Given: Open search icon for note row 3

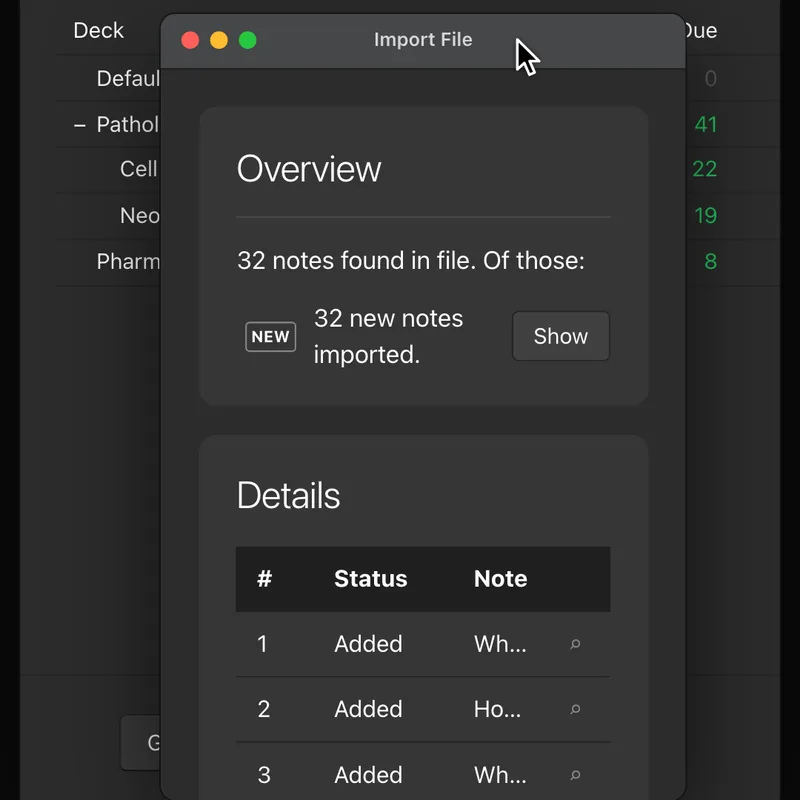Looking at the screenshot, I should 575,776.
